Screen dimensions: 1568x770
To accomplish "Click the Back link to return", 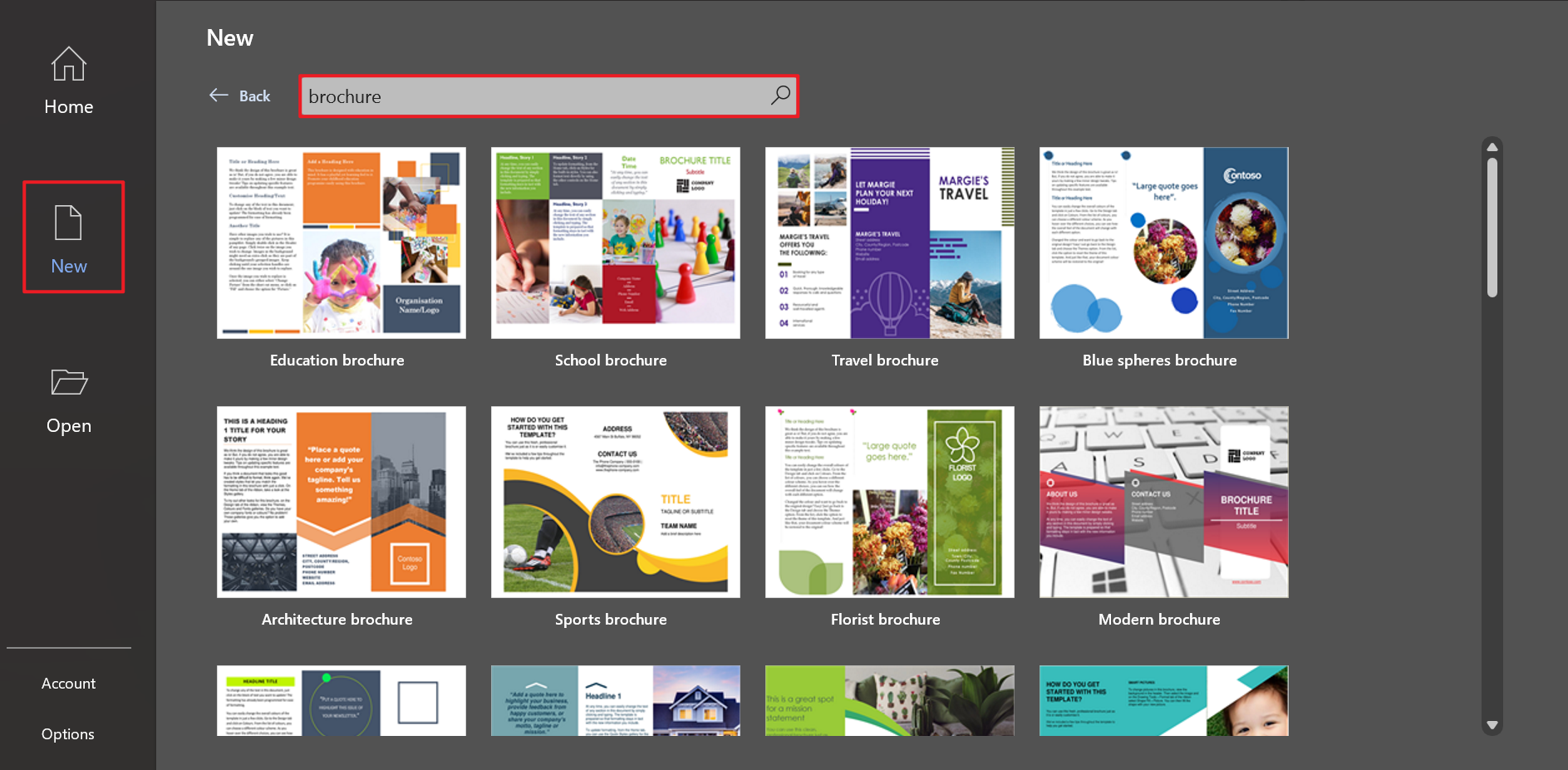I will (x=255, y=95).
